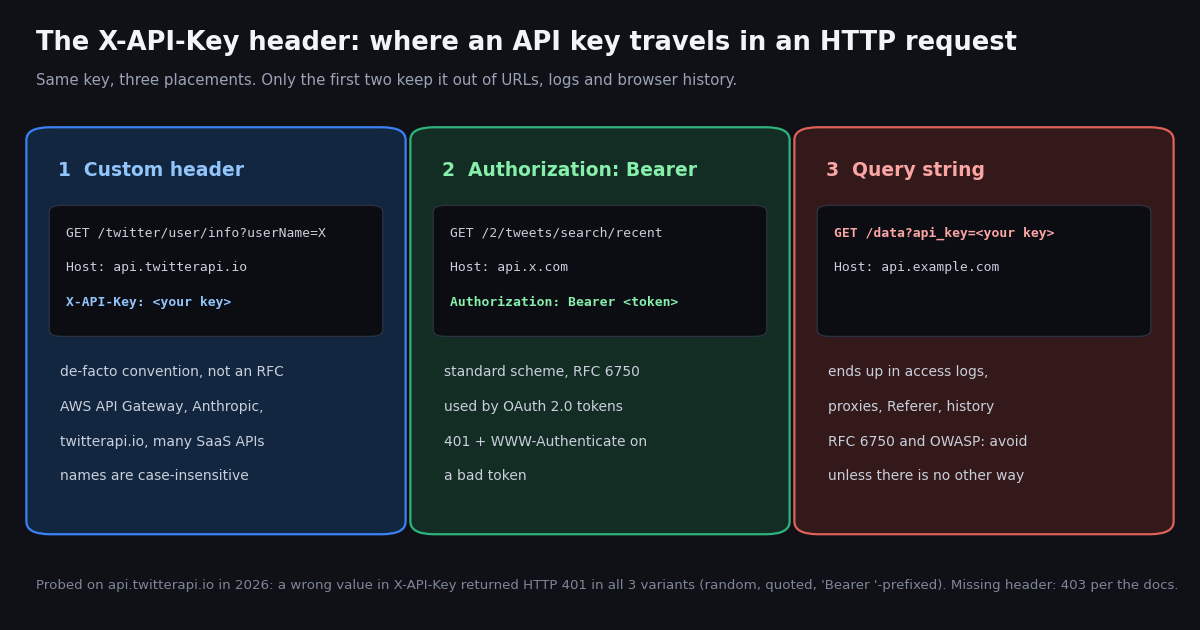Click the highlighted "Authorization: Bearer <token>" line
The width and height of the screenshot is (1200, 630).
564,302
